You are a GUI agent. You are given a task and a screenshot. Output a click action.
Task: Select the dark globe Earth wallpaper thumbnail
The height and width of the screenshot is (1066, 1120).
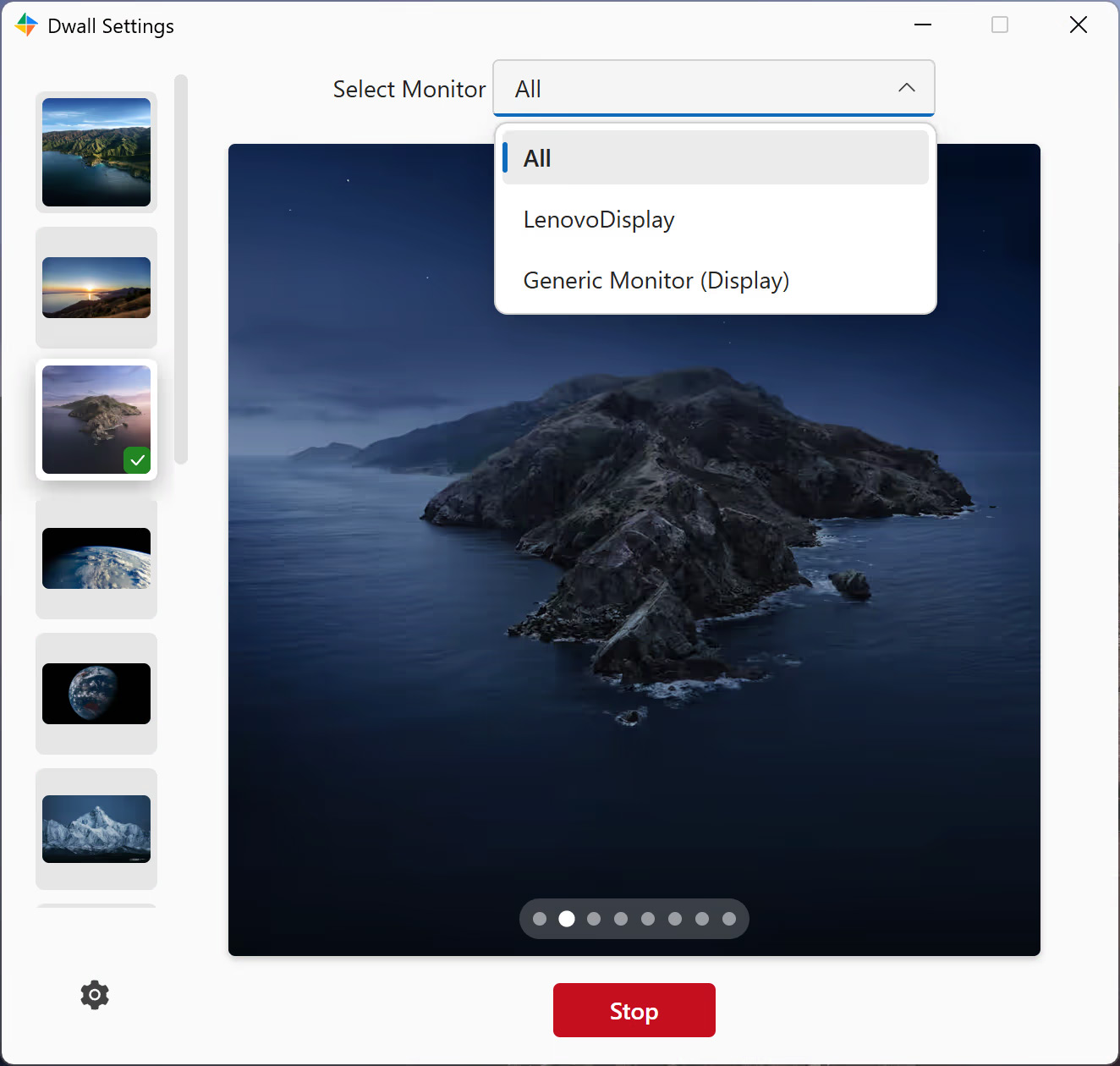point(96,694)
